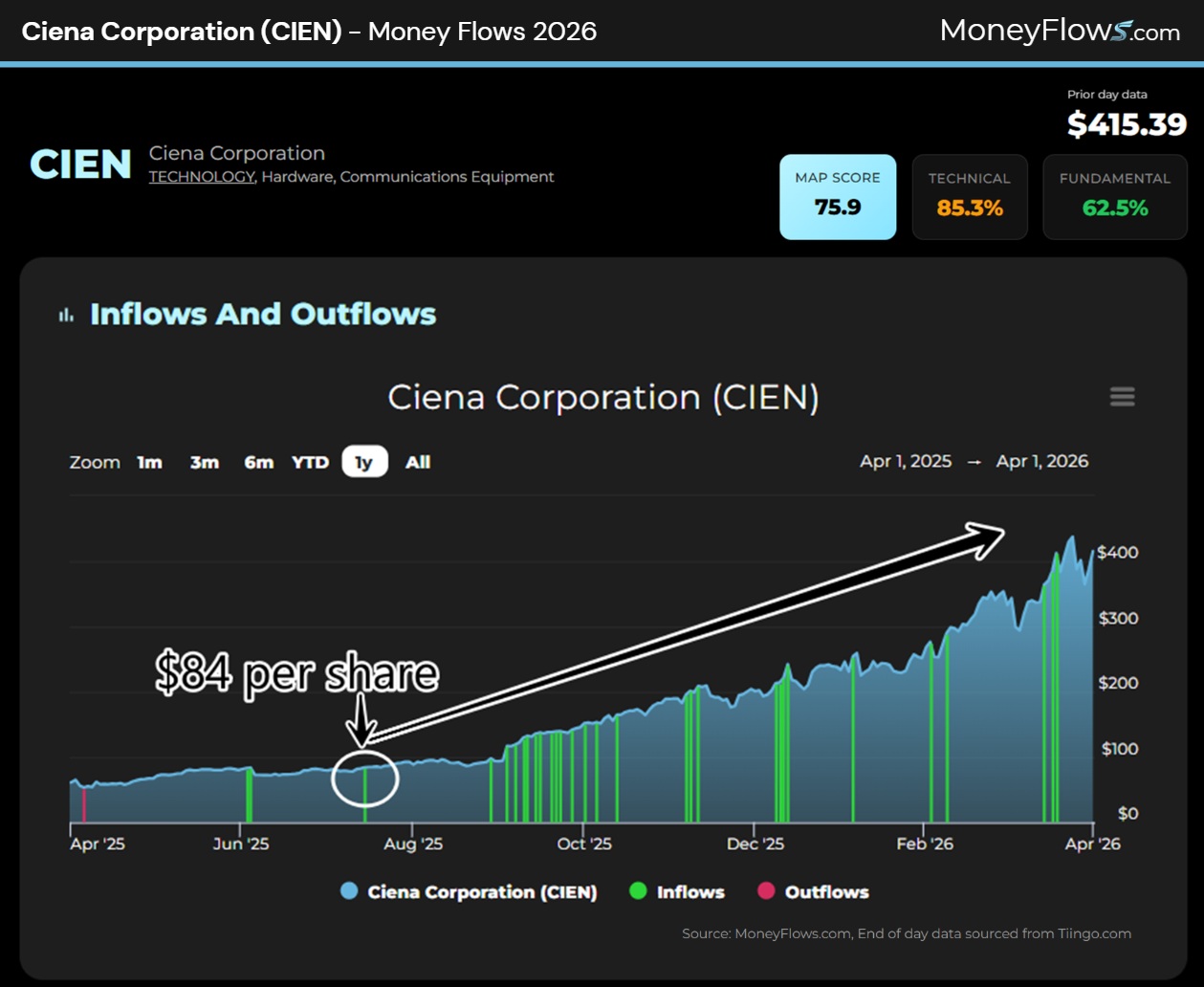Click the FUNDAMENTAL 62.5% card
The image size is (1204, 987).
(x=1114, y=197)
